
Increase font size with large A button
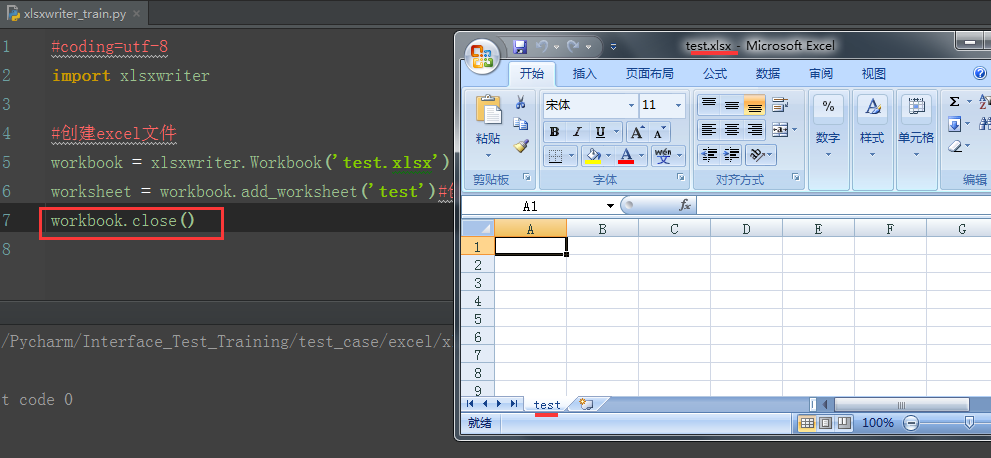pos(637,132)
